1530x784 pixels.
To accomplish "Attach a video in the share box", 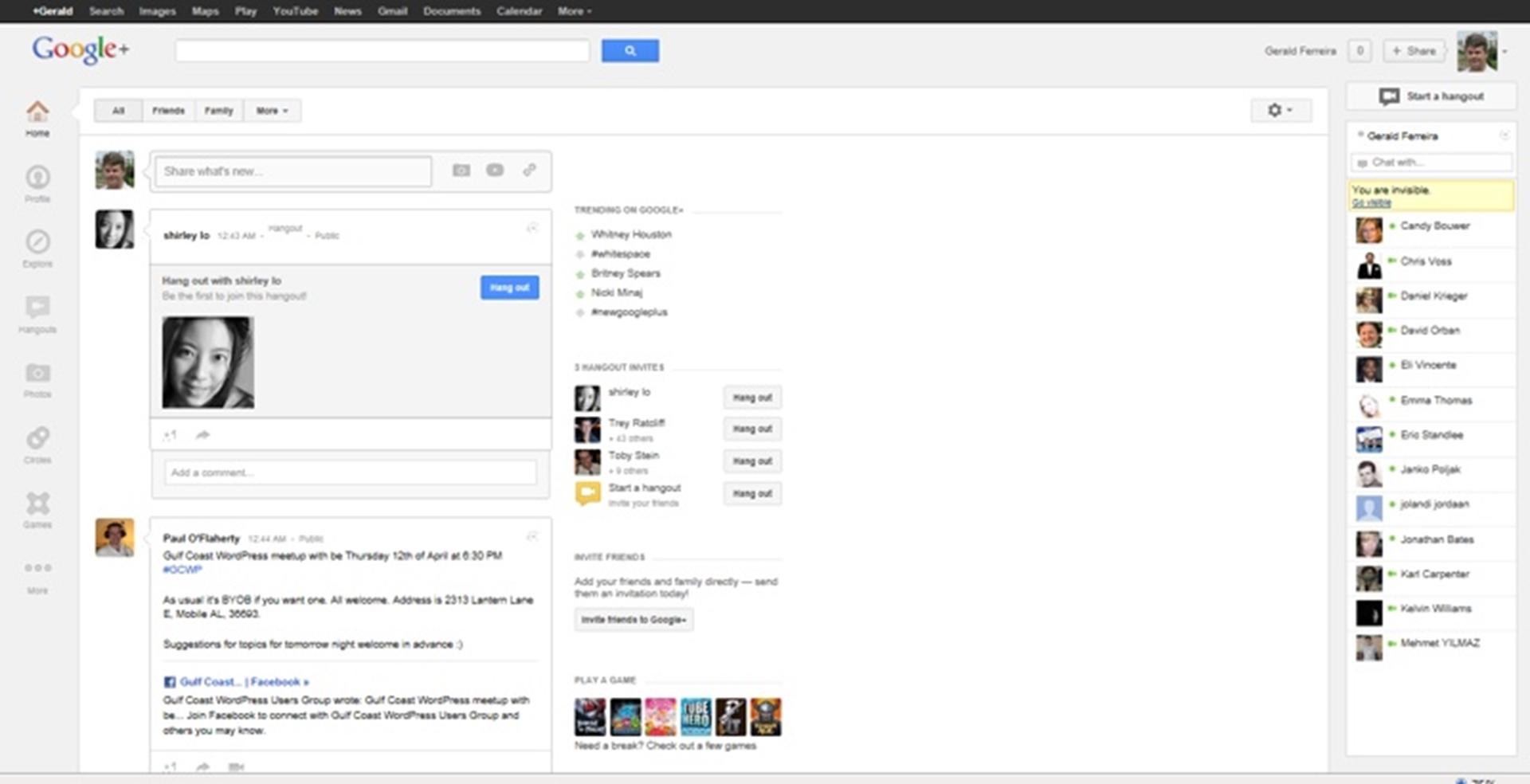I will tap(495, 171).
